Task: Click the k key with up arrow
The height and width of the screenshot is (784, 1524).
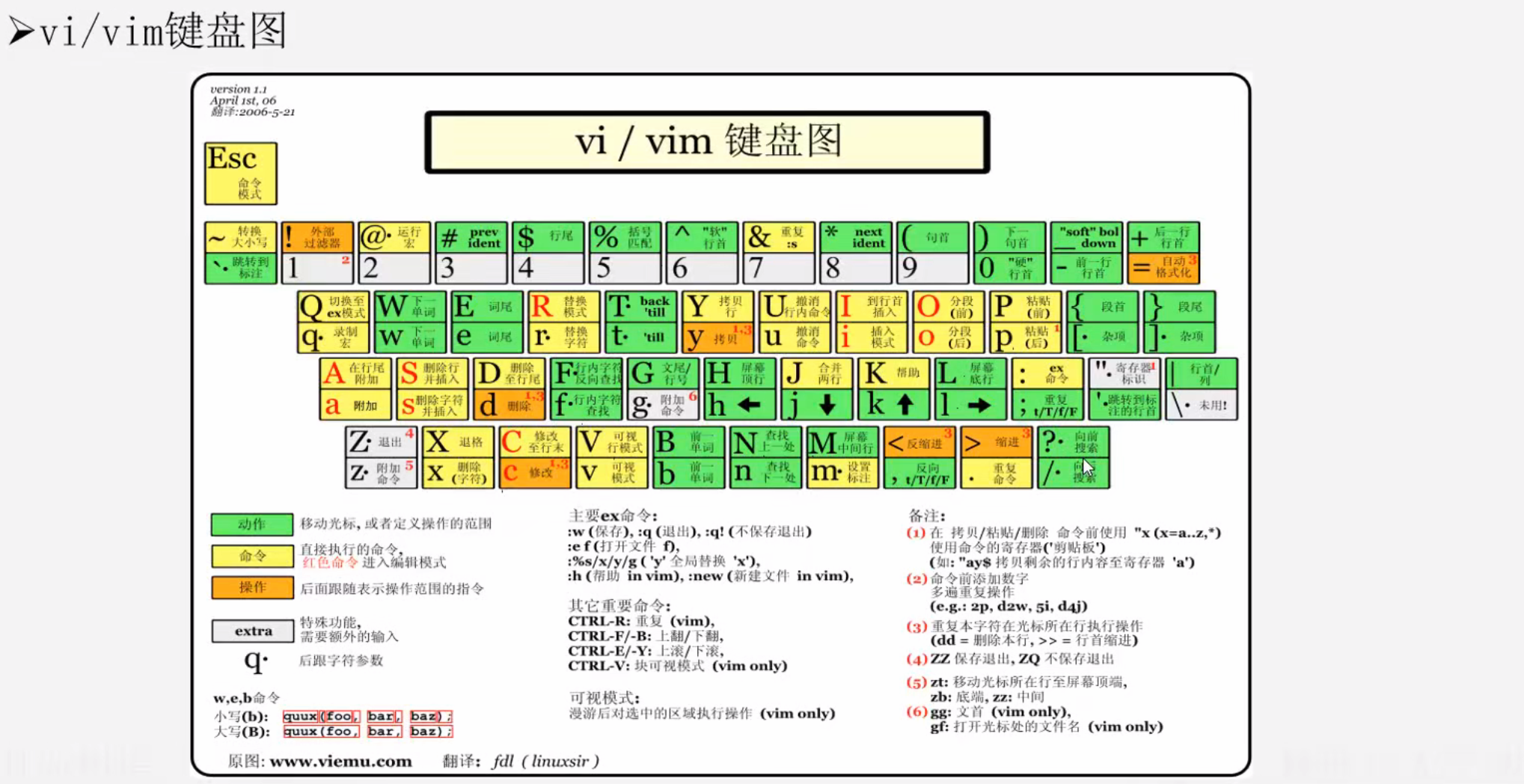Action: pos(894,405)
